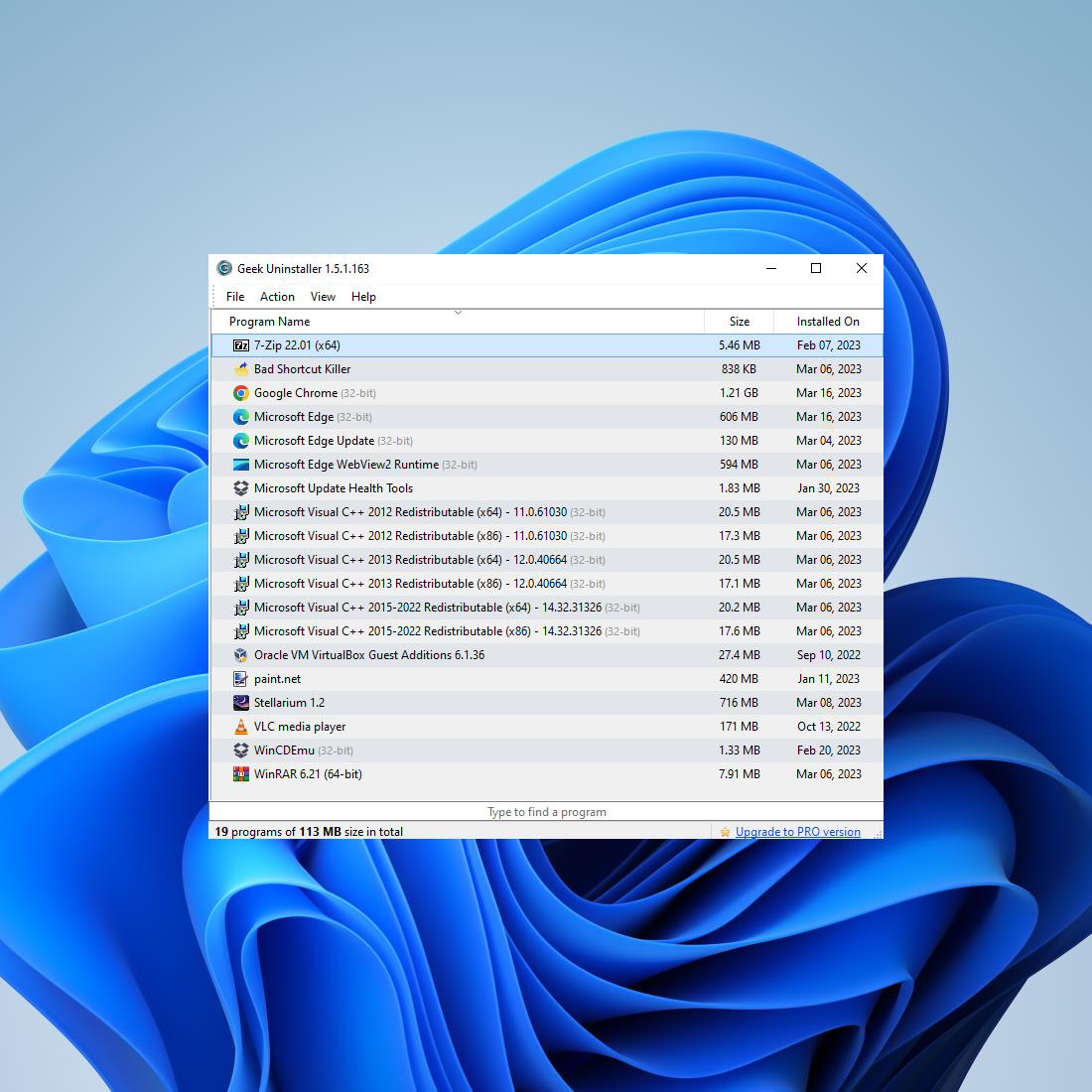
Task: Click icon for Visual C++ 2012 x86
Action: [241, 536]
